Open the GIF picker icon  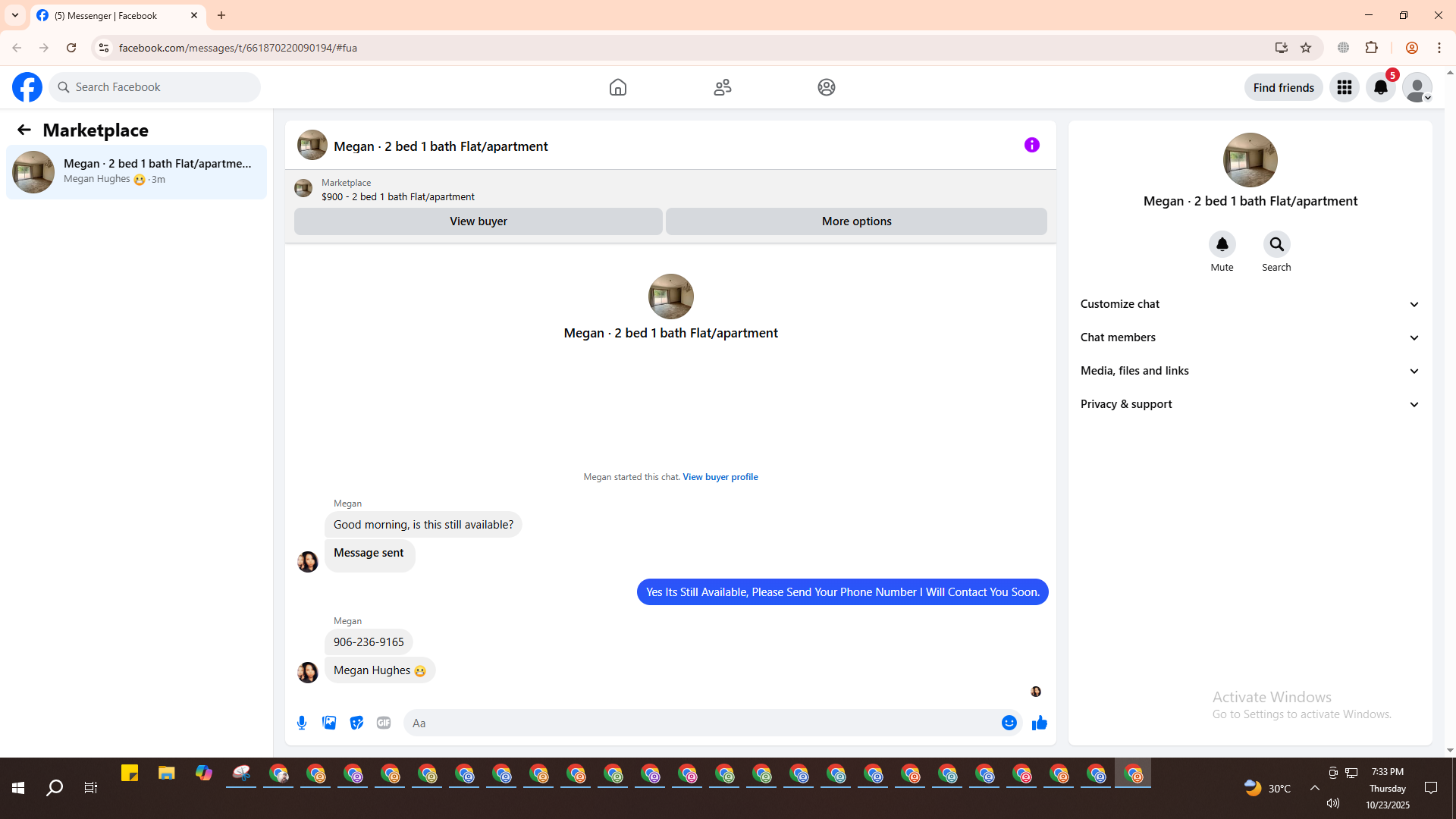point(384,723)
